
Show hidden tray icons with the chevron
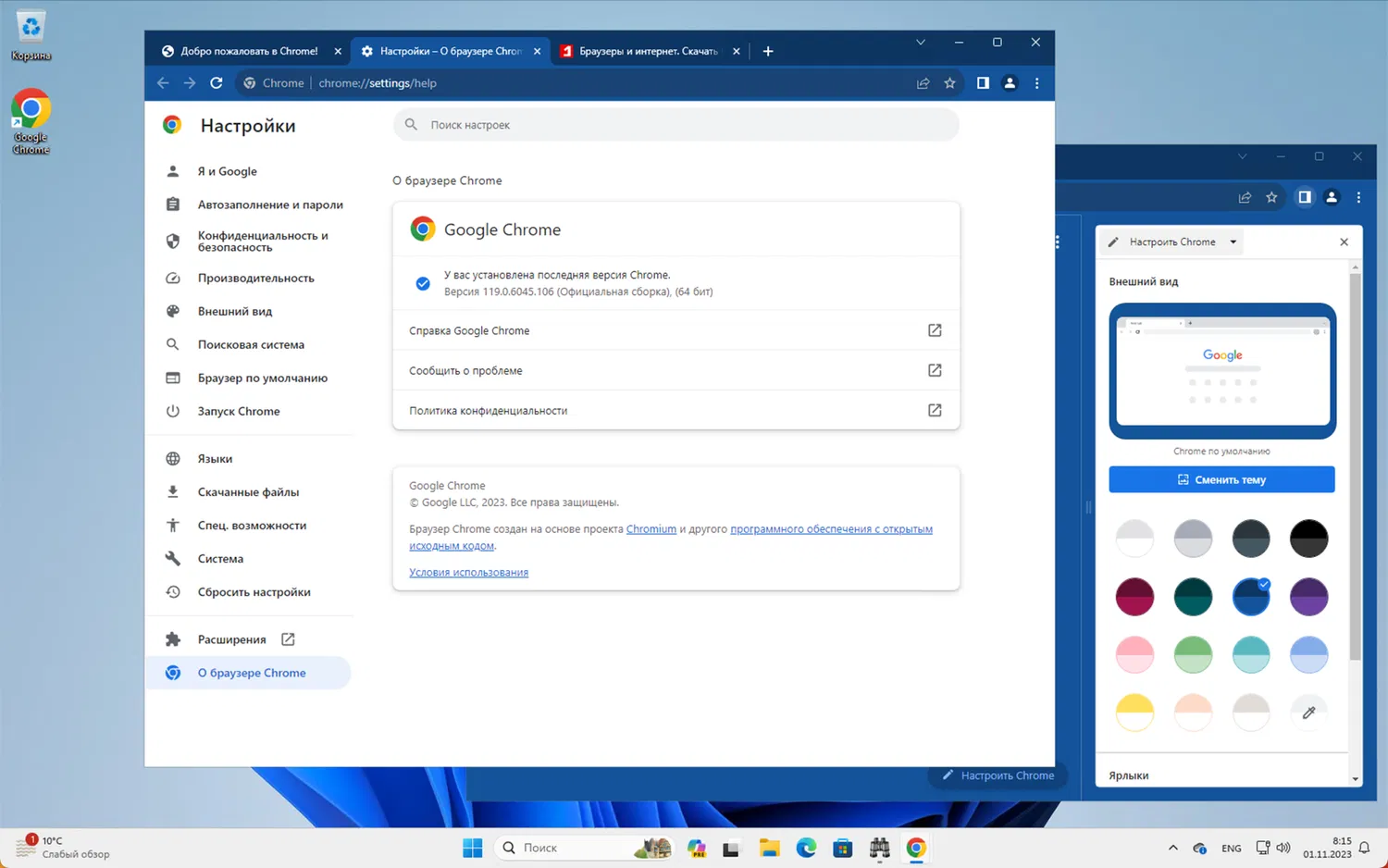pyautogui.click(x=1173, y=848)
